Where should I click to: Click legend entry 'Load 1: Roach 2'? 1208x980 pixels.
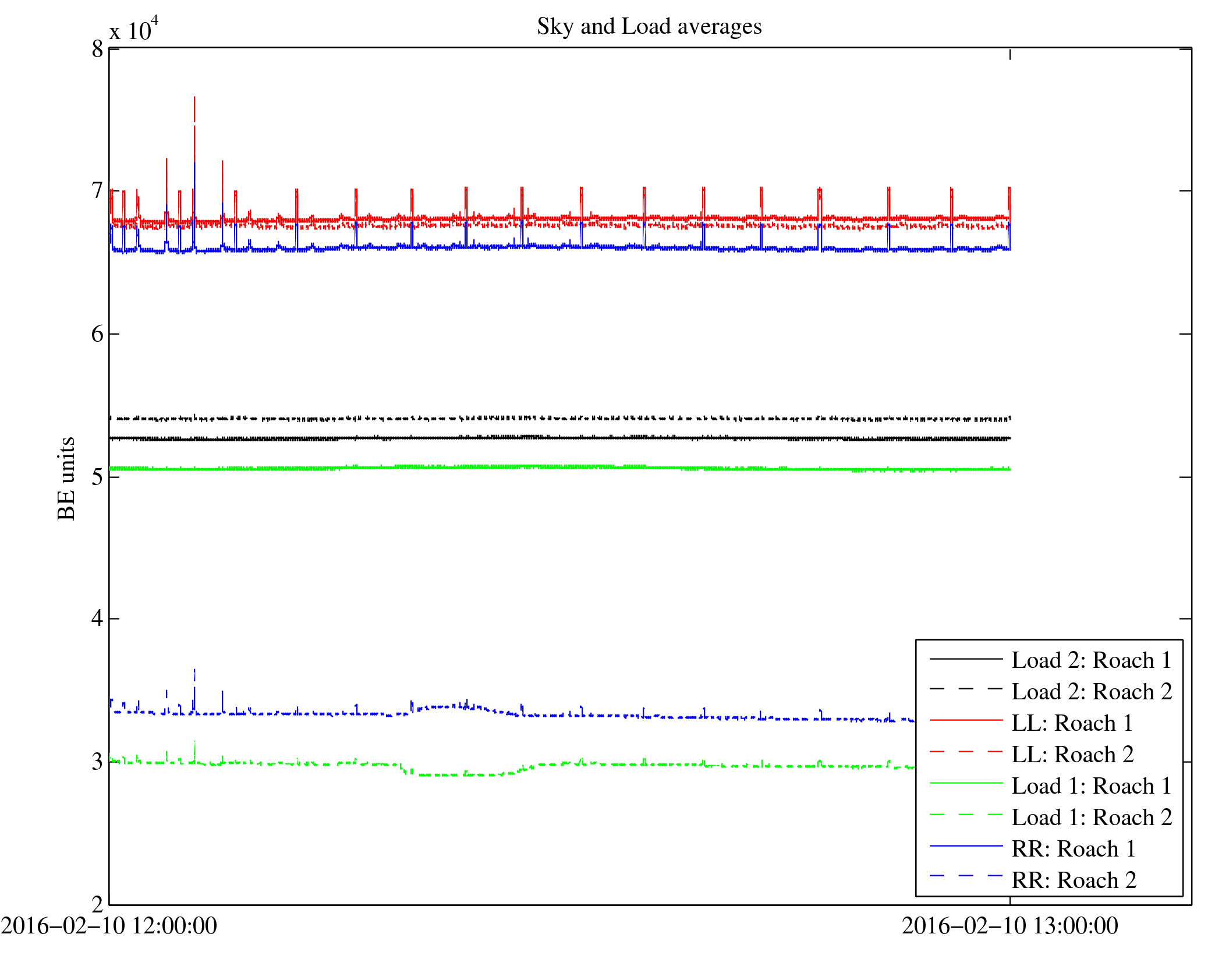click(x=1091, y=818)
